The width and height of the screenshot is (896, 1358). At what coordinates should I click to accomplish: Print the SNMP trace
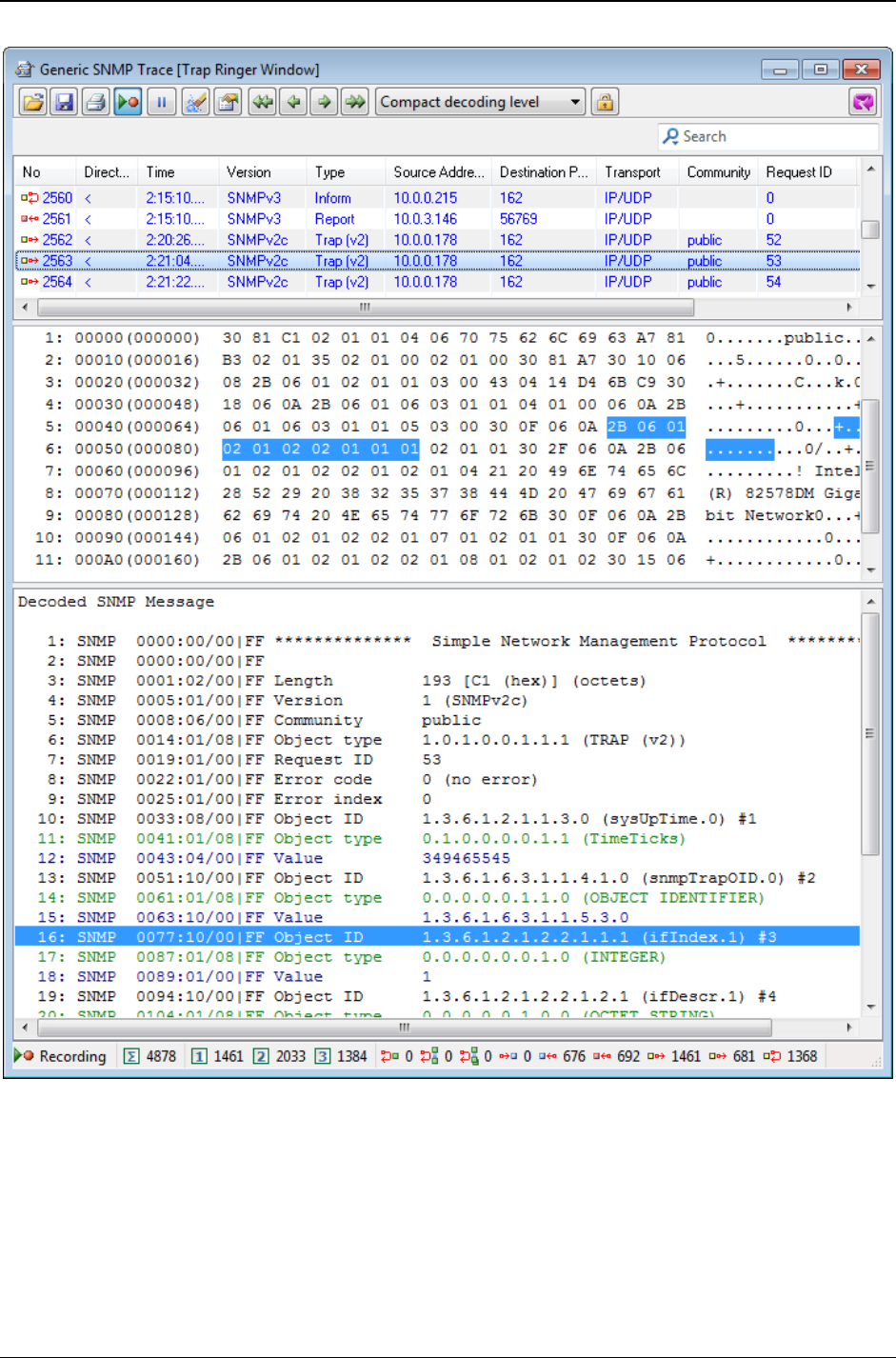pyautogui.click(x=96, y=102)
